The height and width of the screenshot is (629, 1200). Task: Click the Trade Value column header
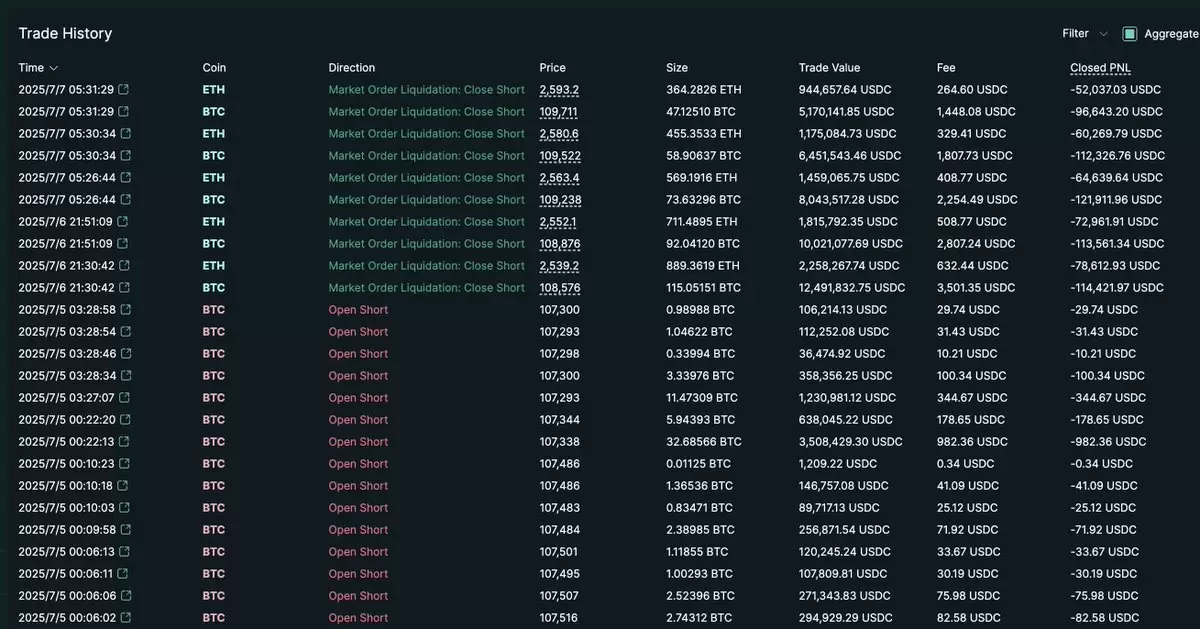(x=829, y=68)
